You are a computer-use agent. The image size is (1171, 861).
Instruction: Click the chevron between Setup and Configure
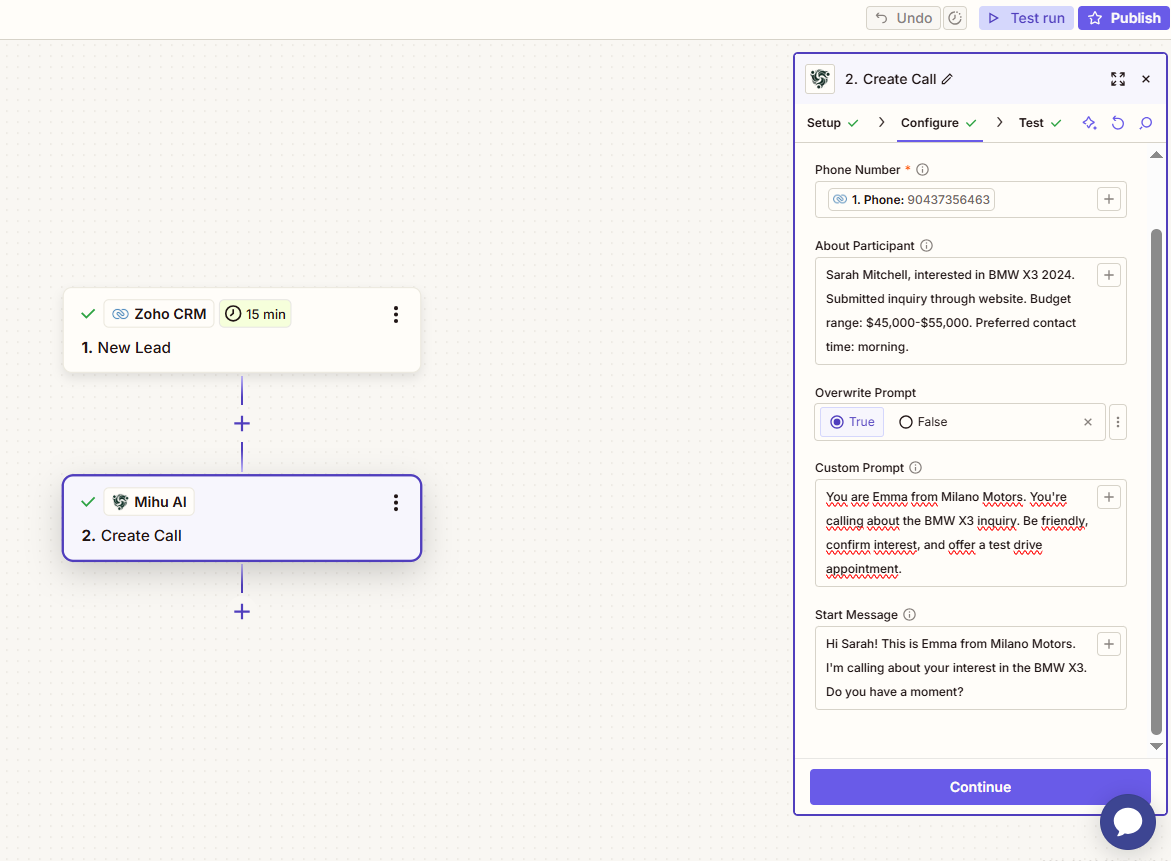(x=881, y=122)
